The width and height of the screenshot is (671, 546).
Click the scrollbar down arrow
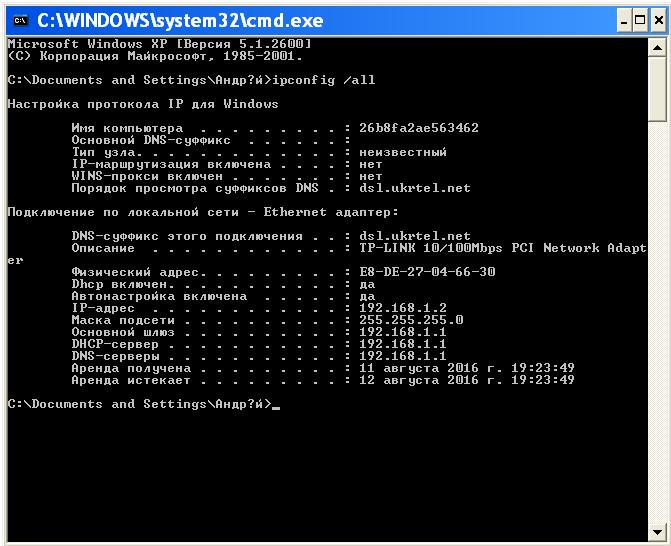[x=658, y=534]
